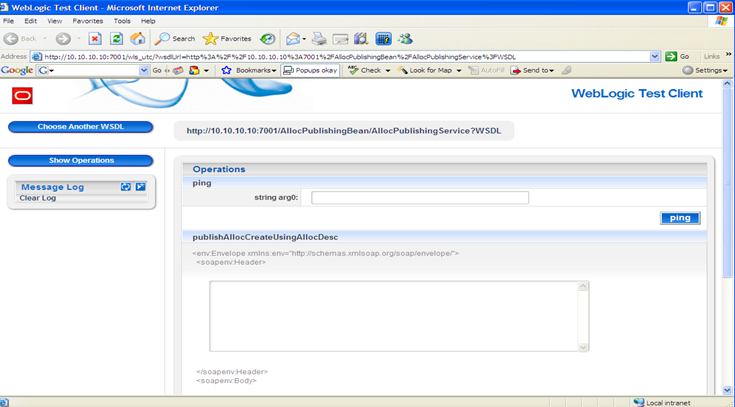The height and width of the screenshot is (407, 735).
Task: Click the Forward arrow icon
Action: pos(63,39)
